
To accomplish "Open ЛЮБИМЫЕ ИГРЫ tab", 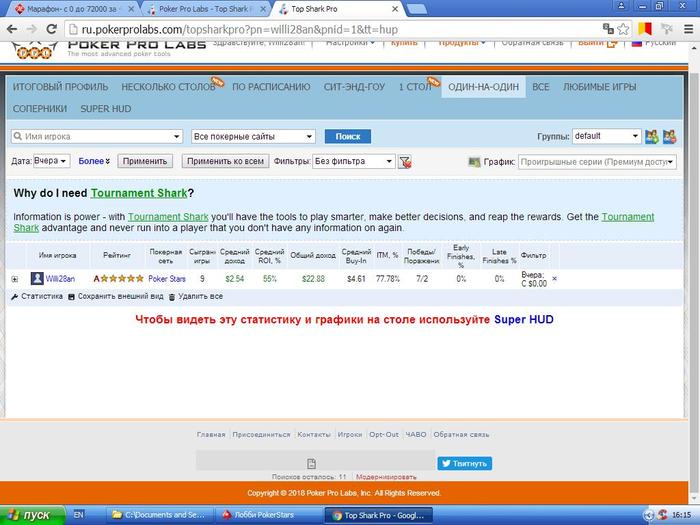I will (x=600, y=87).
